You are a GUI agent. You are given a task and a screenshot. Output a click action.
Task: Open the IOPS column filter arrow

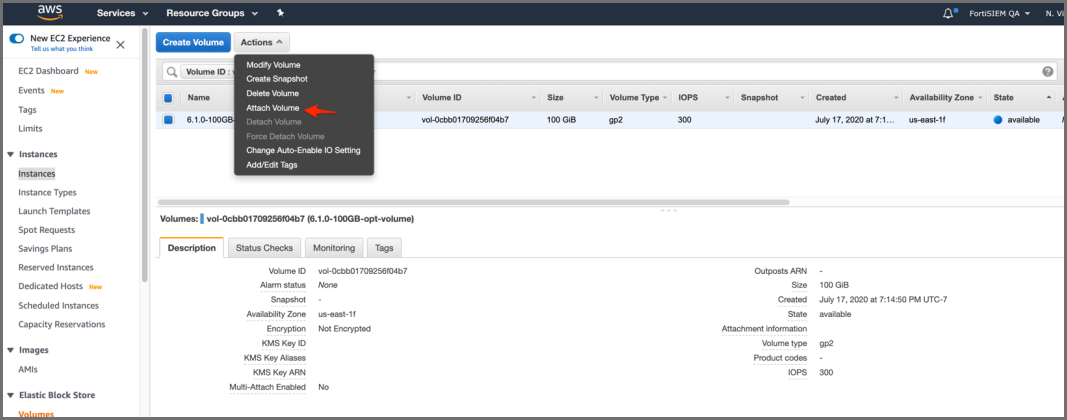point(727,98)
